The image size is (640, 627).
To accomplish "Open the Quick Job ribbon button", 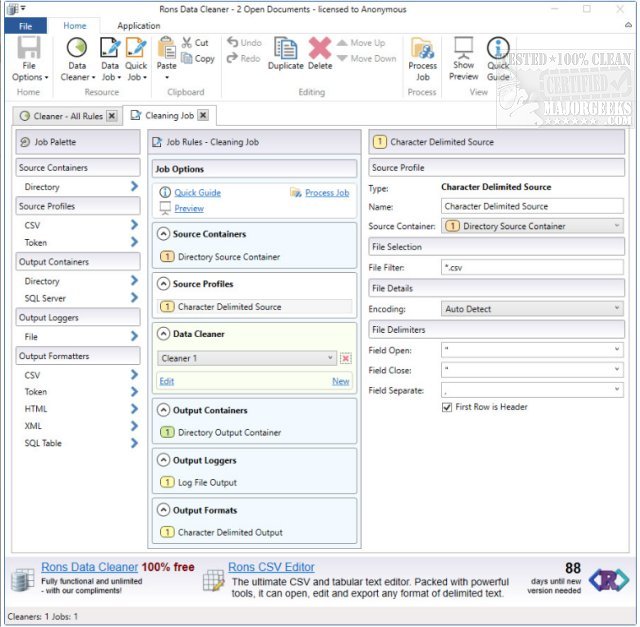I will pos(136,59).
